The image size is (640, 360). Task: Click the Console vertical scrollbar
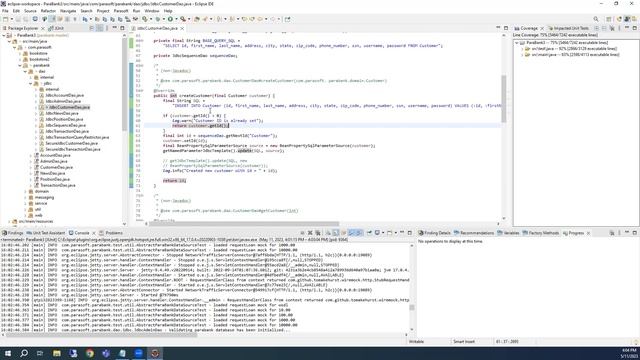[x=411, y=307]
